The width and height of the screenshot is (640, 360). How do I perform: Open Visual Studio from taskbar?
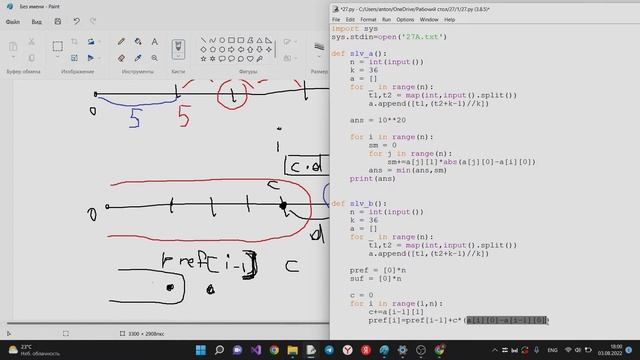[x=256, y=350]
